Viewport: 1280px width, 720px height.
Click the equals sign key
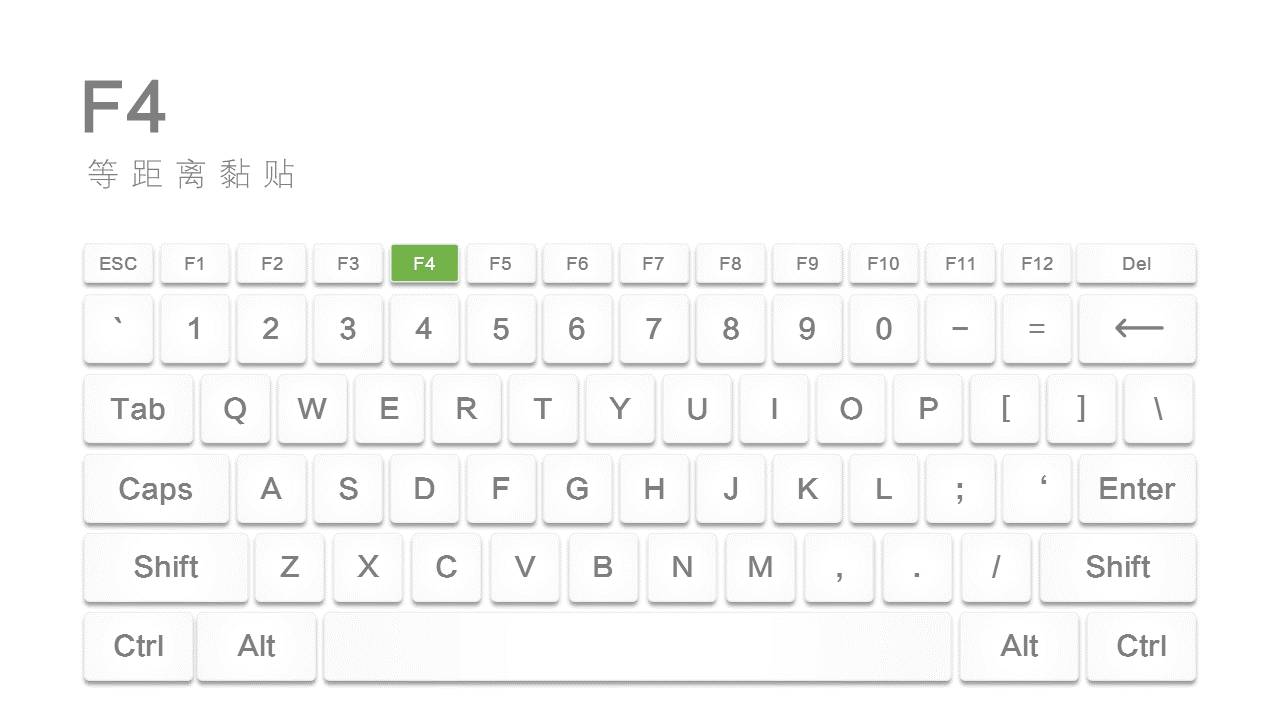1036,328
